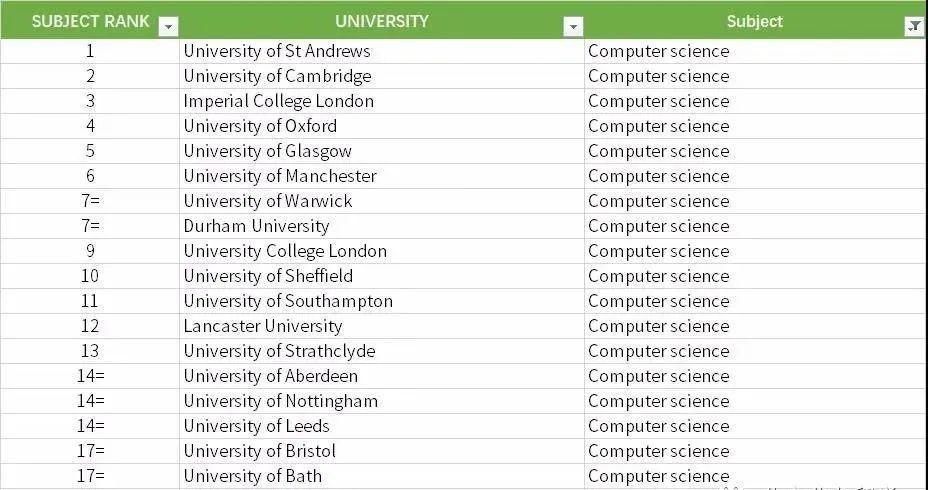928x490 pixels.
Task: Select the UNIVERSITY header cell
Action: click(382, 20)
